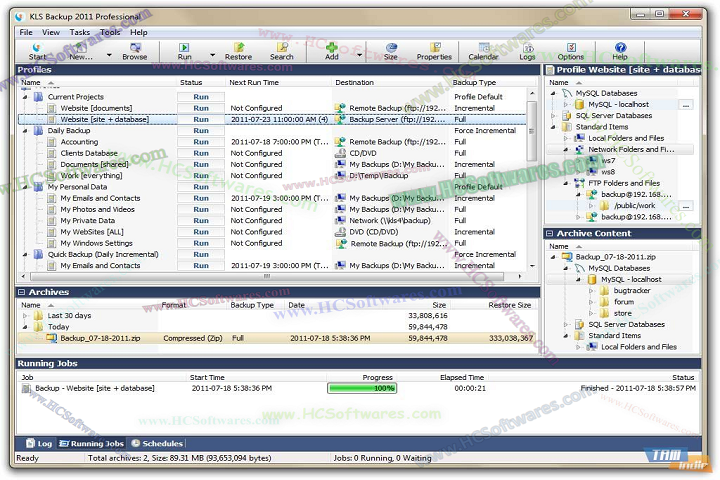This screenshot has height=480, width=720.
Task: Collapse the Daily Backup group
Action: pos(25,131)
